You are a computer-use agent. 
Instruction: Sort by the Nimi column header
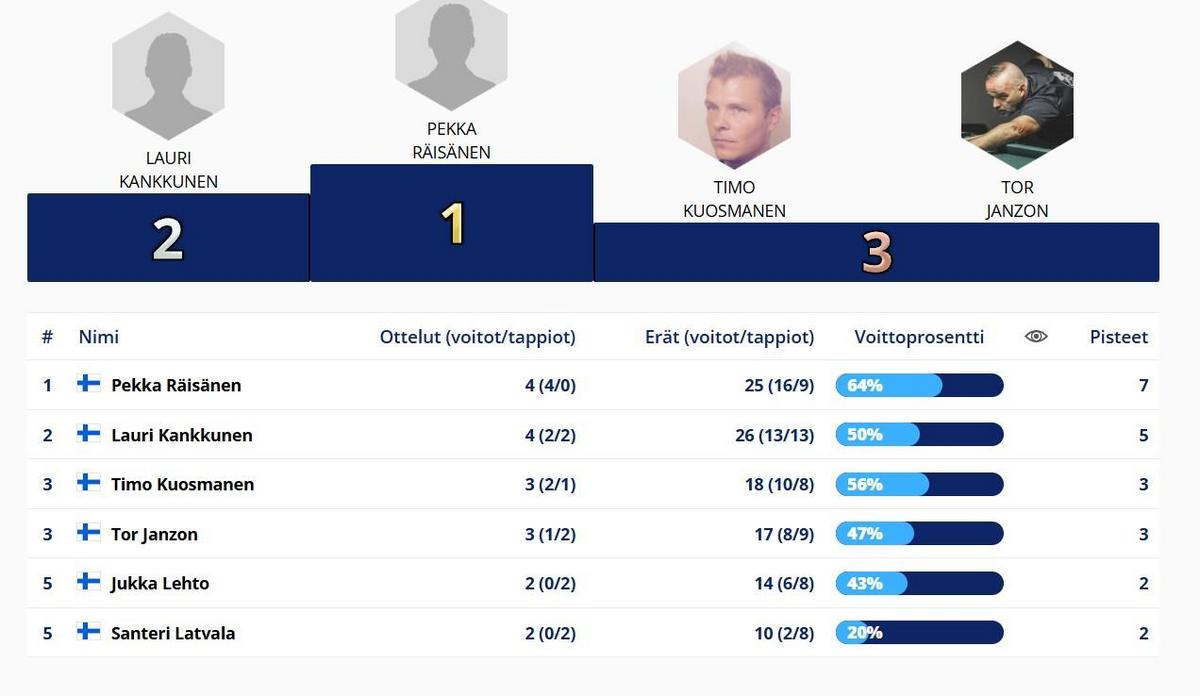click(x=98, y=337)
